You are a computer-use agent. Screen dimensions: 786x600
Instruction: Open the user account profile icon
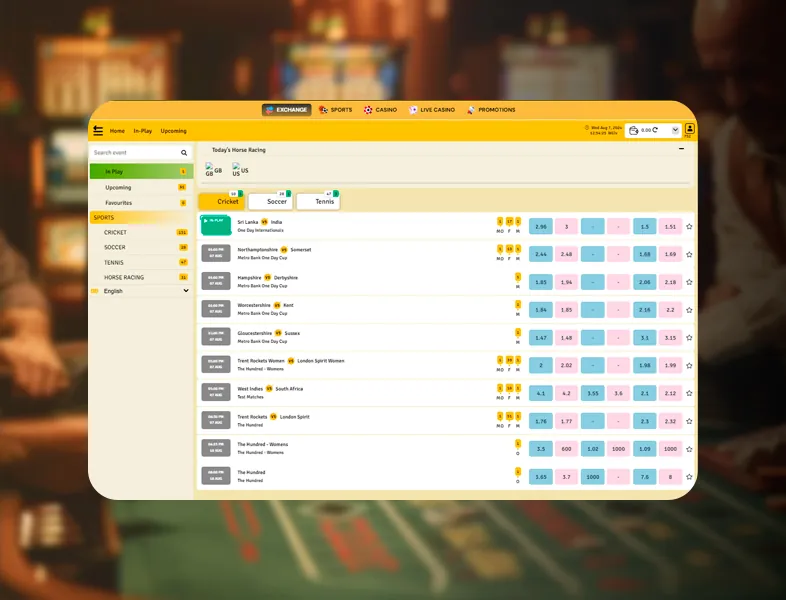point(689,129)
